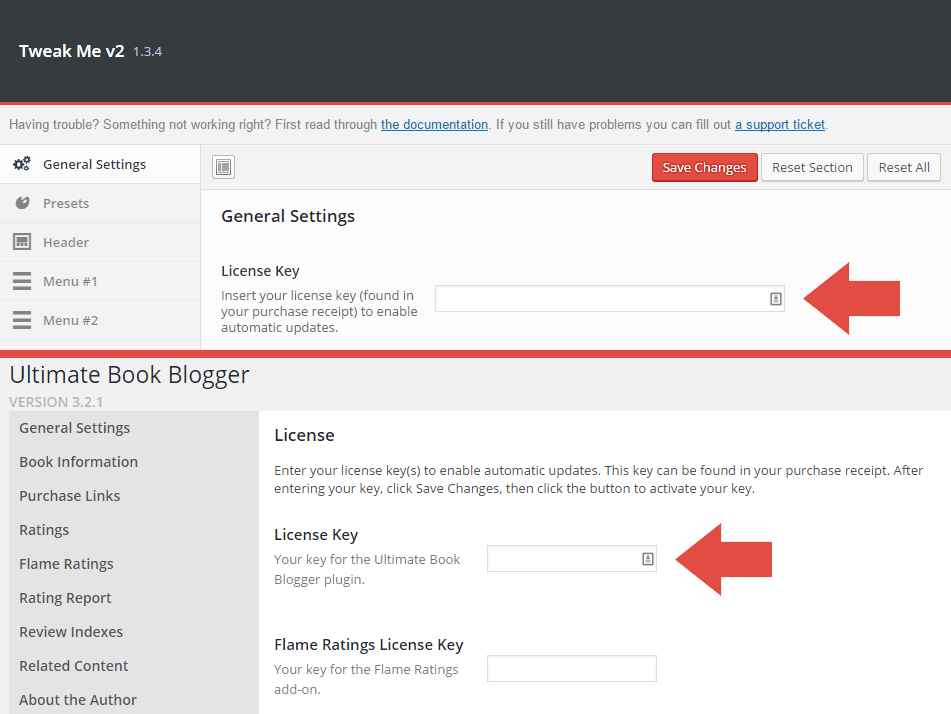
Task: Focus the Flame Ratings License Key field
Action: (571, 668)
